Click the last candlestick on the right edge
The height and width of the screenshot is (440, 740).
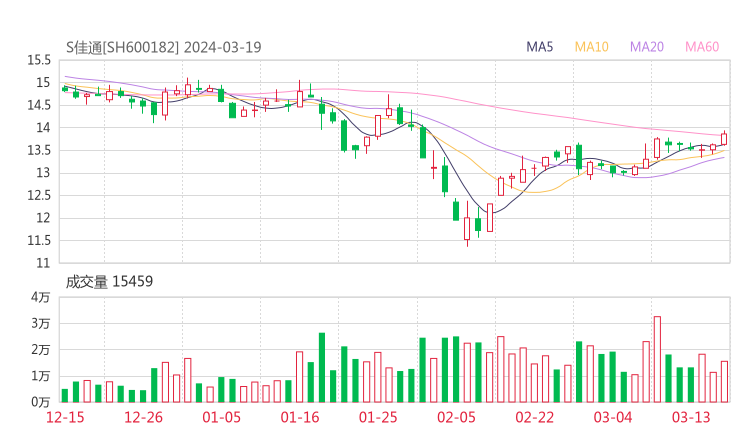pos(724,138)
